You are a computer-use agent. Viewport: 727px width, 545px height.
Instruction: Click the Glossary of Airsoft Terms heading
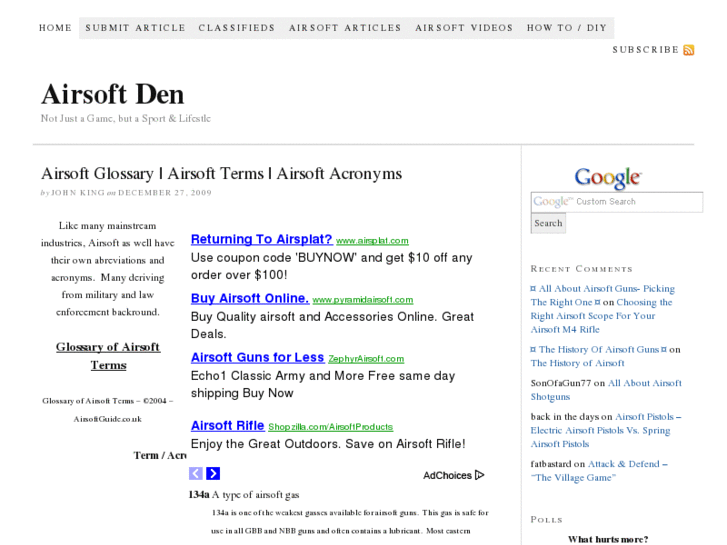coord(108,356)
